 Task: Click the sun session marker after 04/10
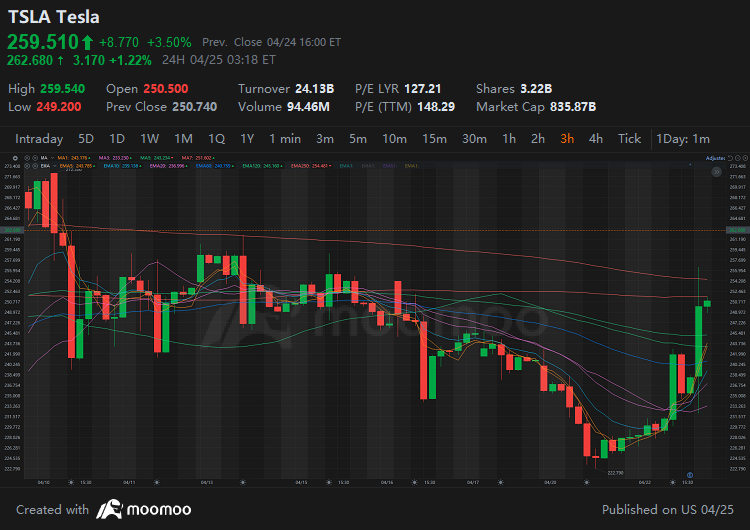(x=71, y=483)
